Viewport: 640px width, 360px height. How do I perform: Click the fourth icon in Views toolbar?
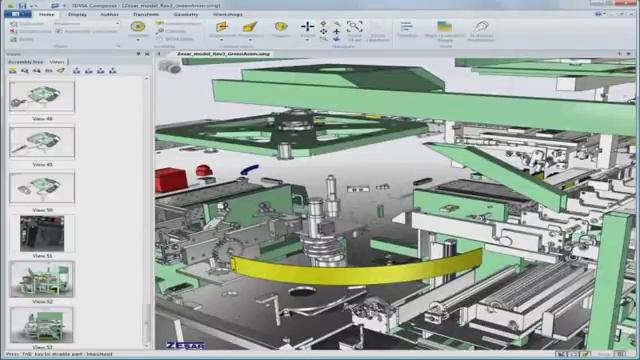49,71
